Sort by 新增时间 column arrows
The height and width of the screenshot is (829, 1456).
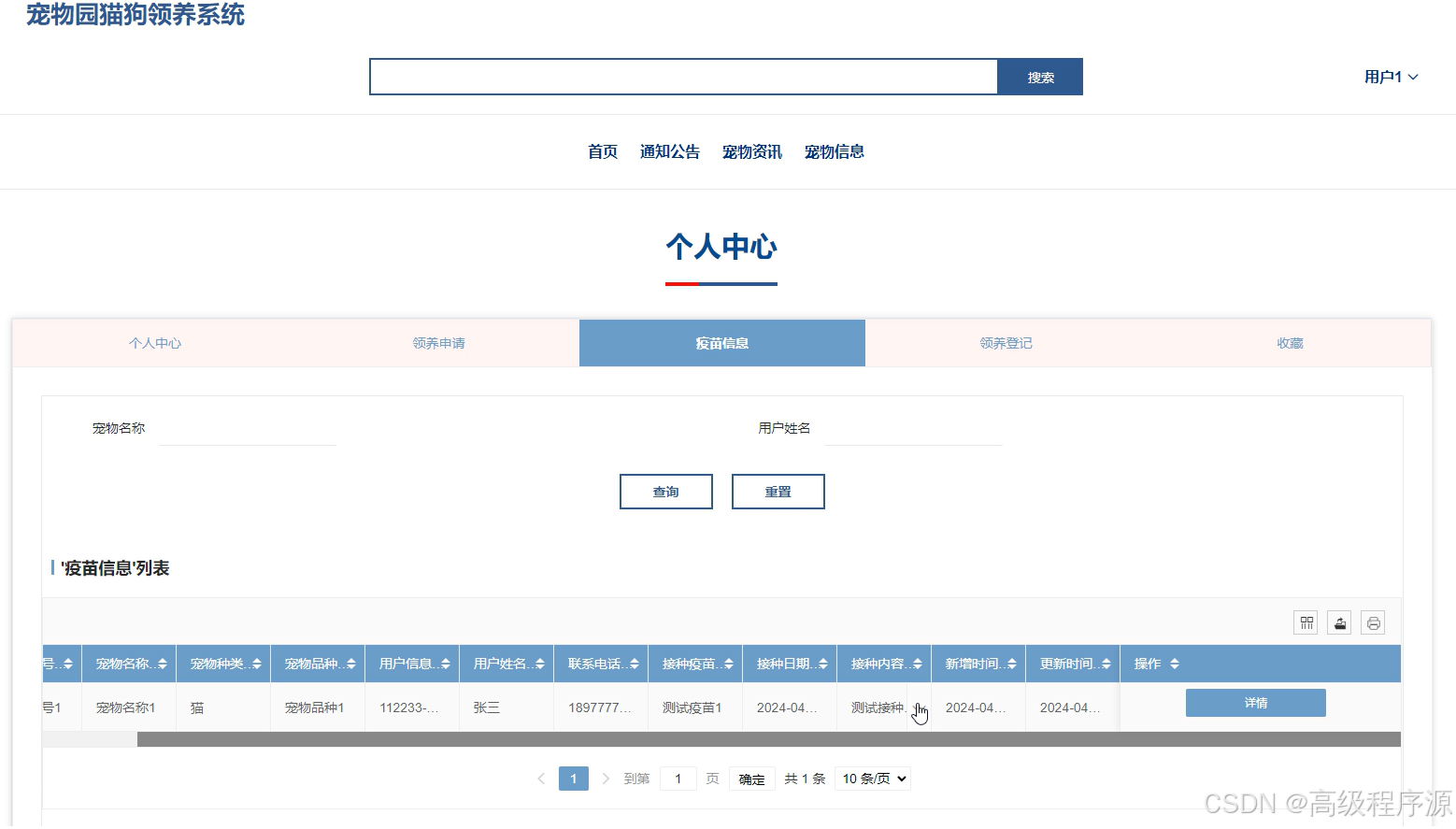(1012, 664)
